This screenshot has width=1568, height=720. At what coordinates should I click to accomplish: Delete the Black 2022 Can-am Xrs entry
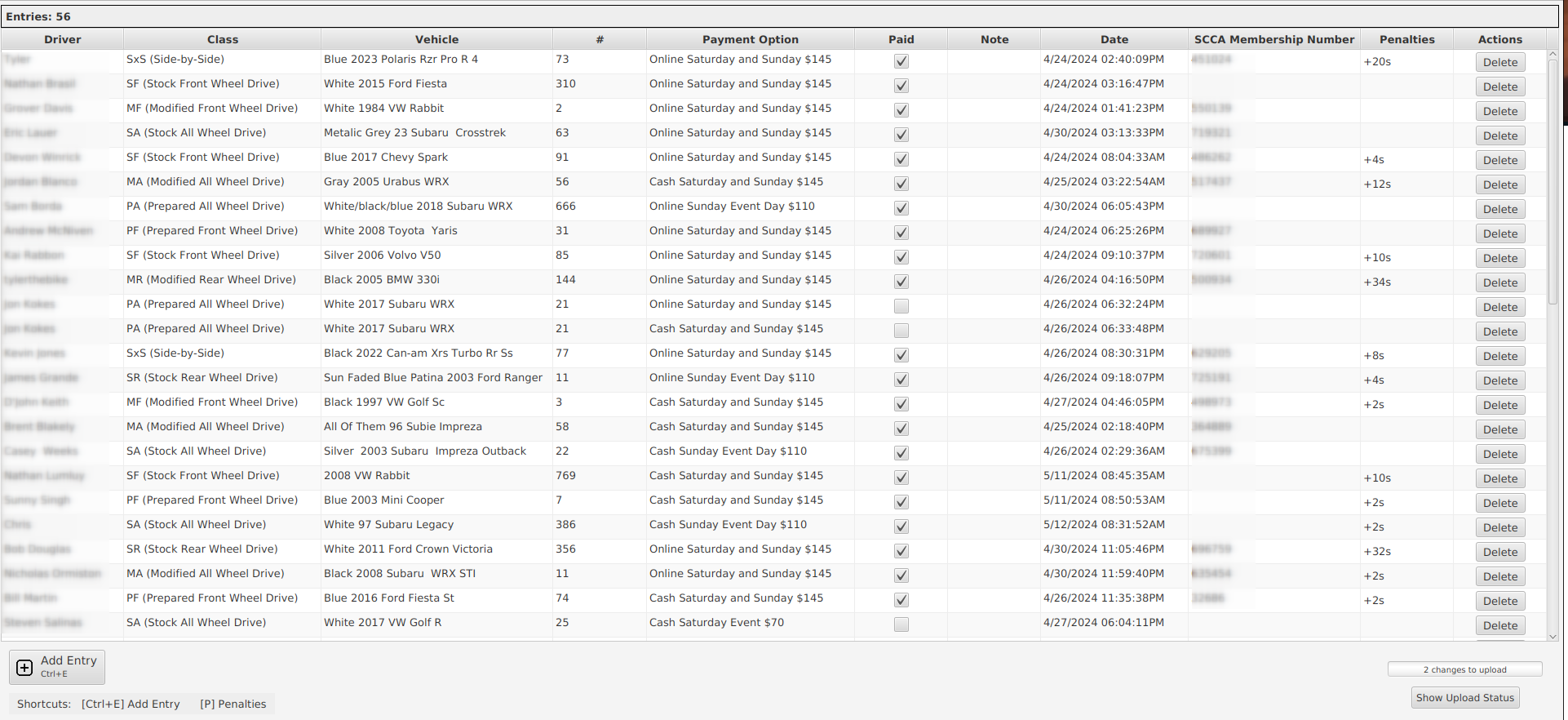(x=1500, y=356)
